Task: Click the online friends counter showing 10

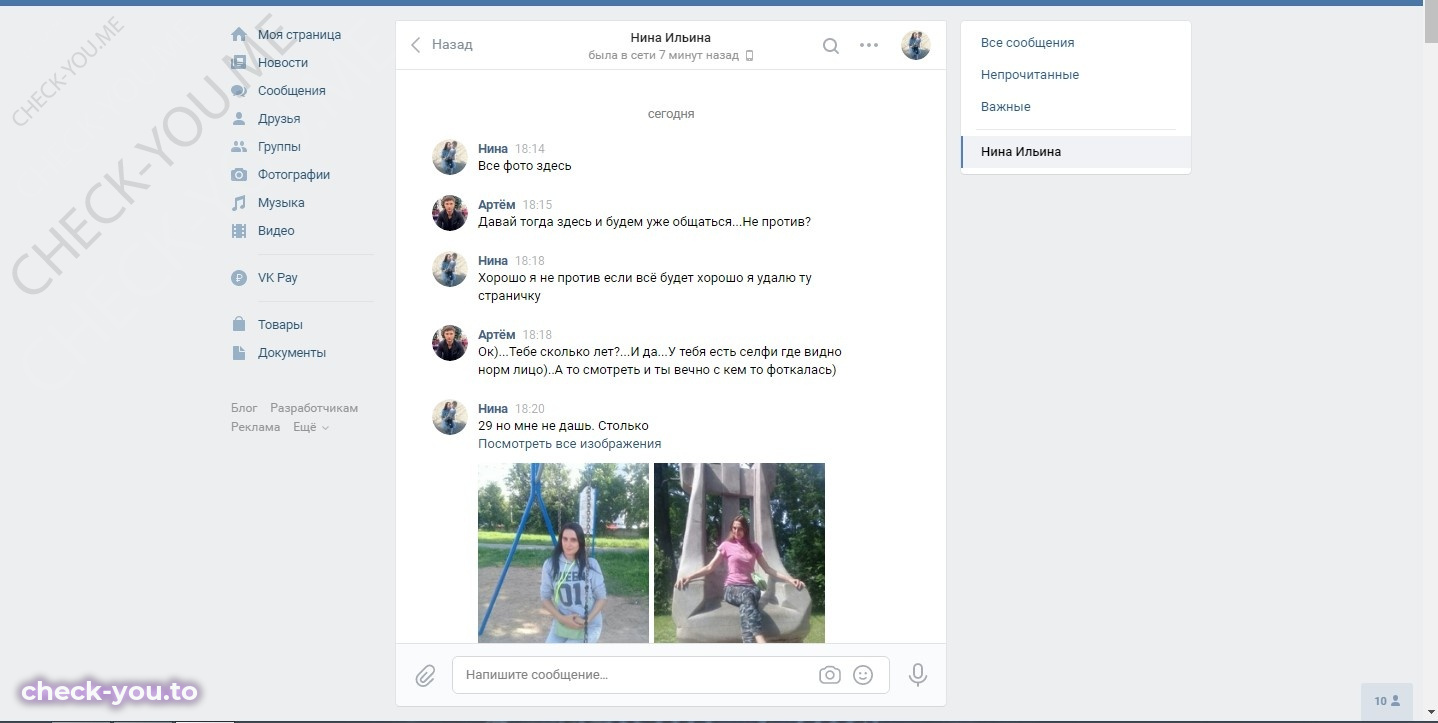Action: click(x=1387, y=701)
